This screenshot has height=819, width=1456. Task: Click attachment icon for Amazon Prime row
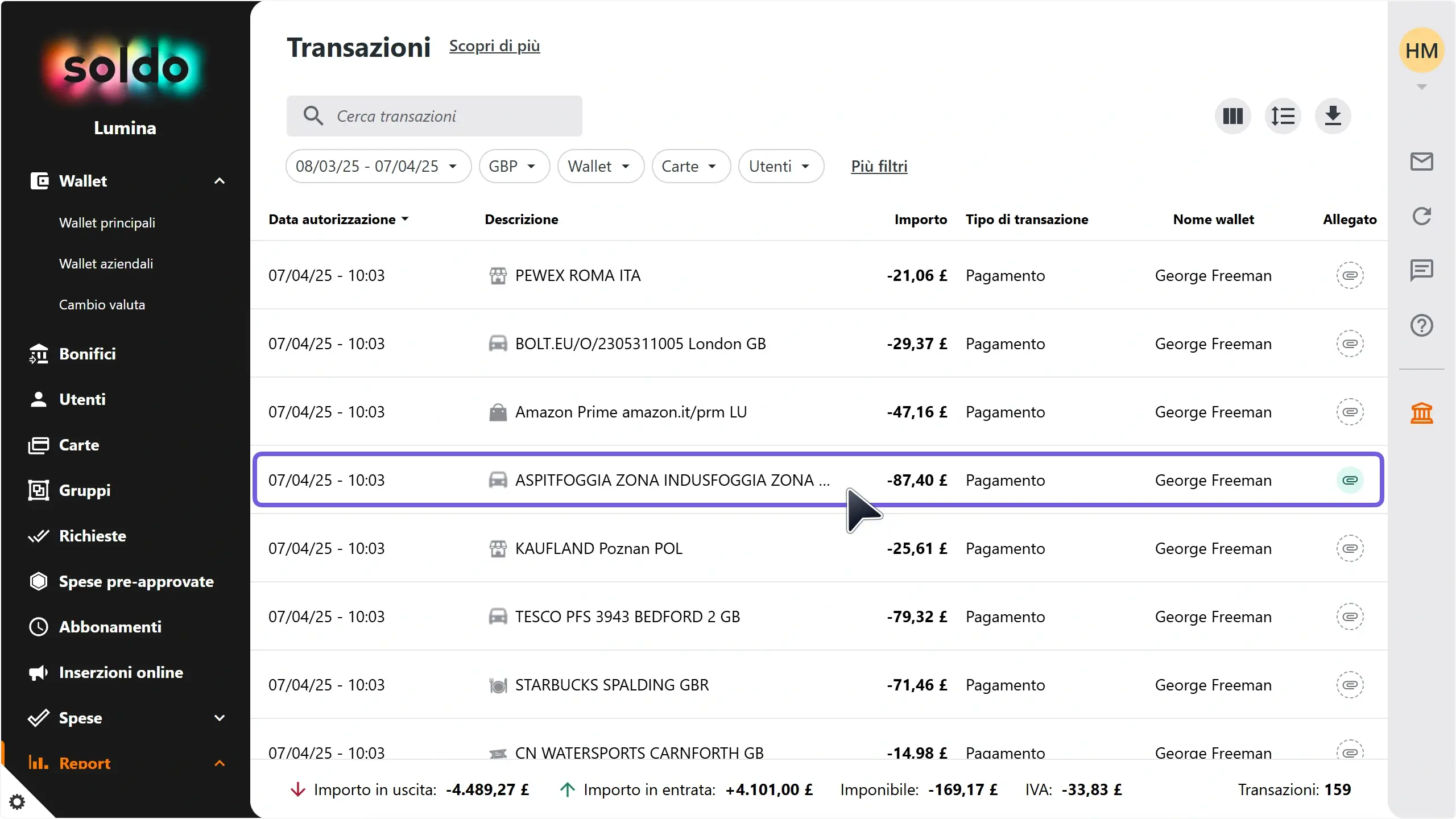pyautogui.click(x=1350, y=412)
